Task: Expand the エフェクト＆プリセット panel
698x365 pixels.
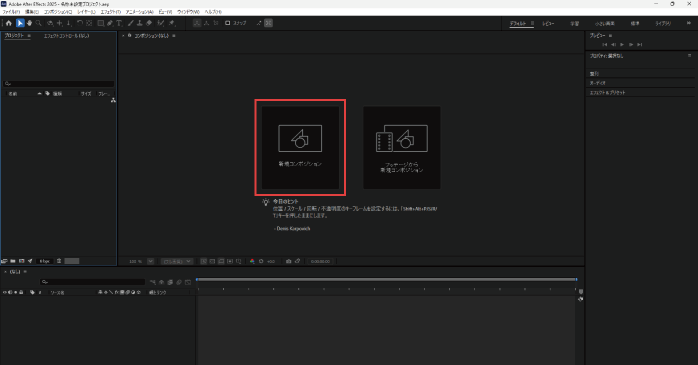Action: (608, 93)
